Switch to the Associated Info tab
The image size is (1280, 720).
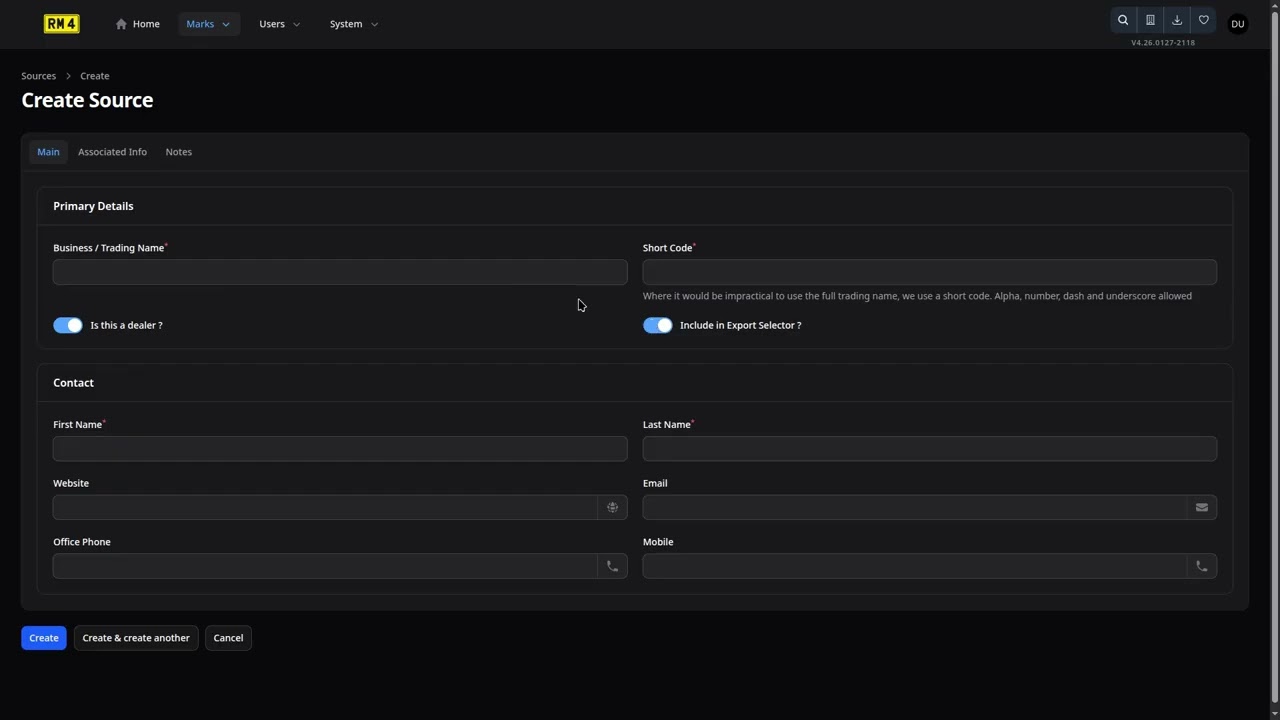(x=112, y=152)
